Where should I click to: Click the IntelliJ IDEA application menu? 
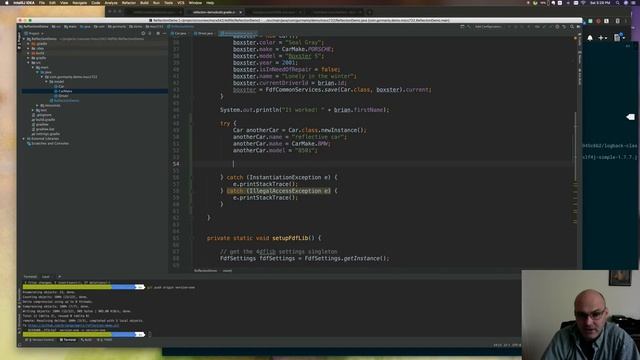pos(24,3)
